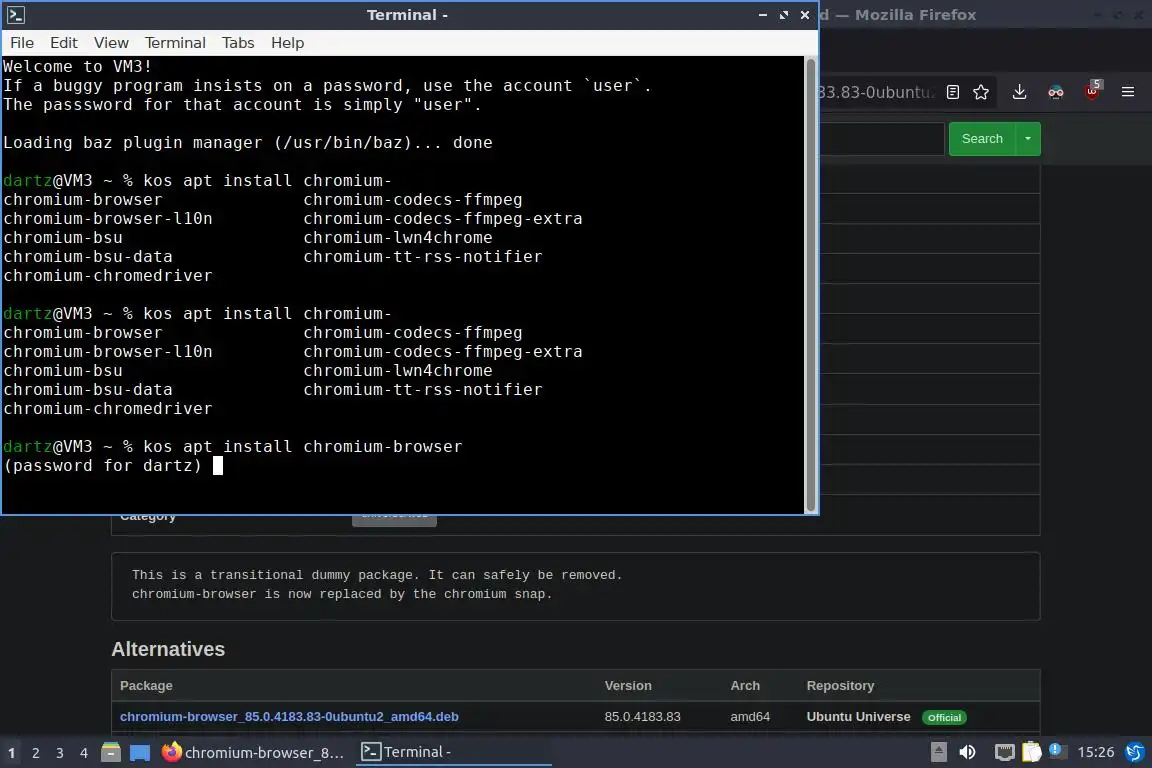Click the network connection tray icon
1152x768 pixels.
1004,752
